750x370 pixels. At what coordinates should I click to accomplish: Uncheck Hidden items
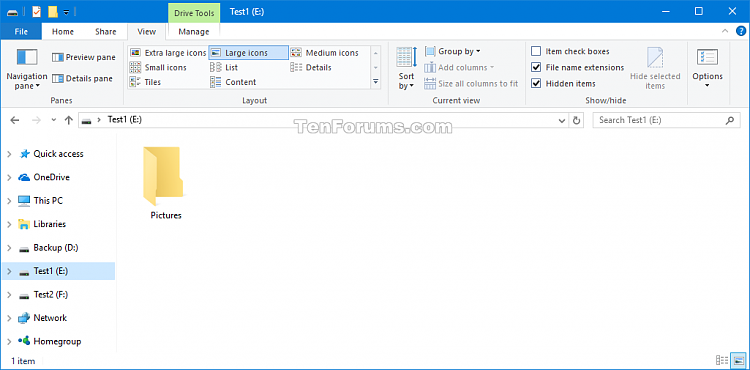pos(536,84)
